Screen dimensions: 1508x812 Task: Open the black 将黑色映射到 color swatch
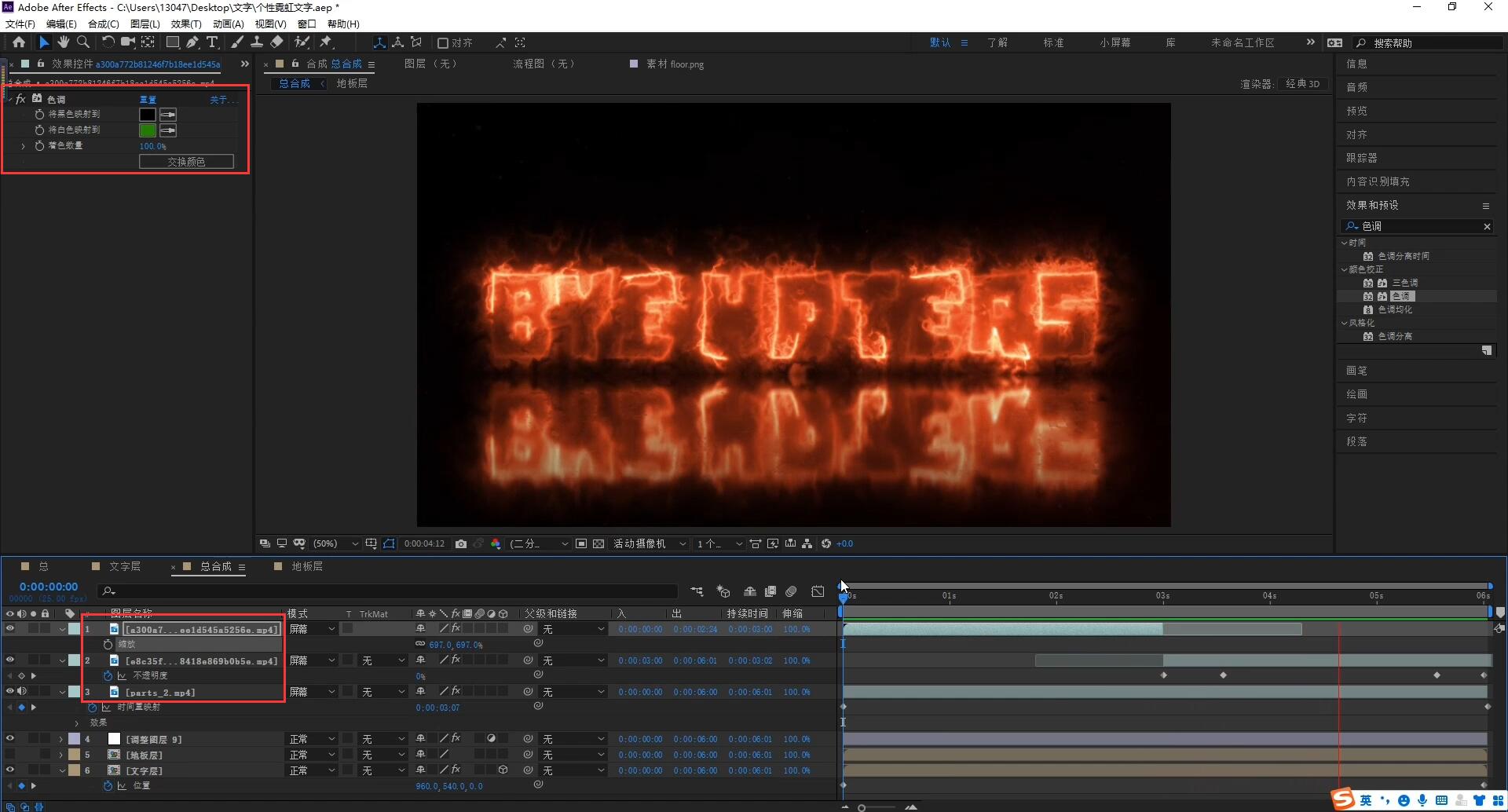[148, 115]
